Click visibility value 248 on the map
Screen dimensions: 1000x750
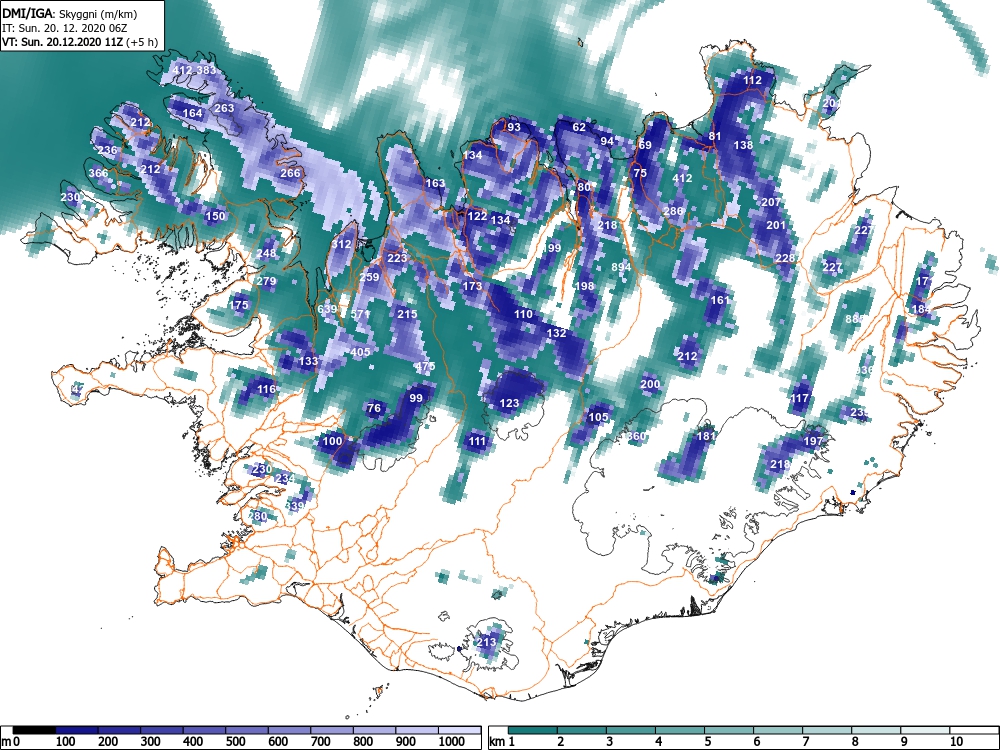click(x=266, y=253)
